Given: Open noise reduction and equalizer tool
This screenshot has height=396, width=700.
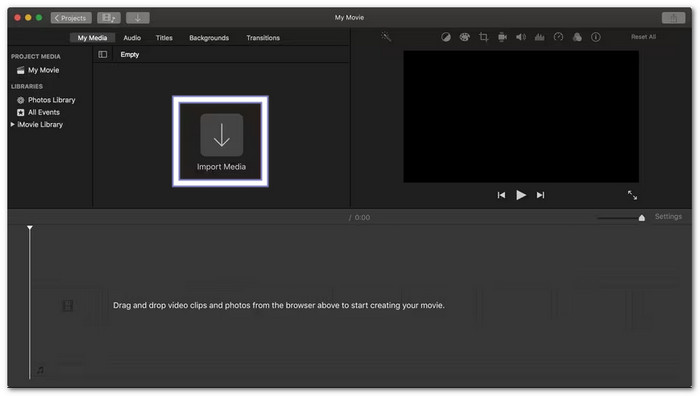Looking at the screenshot, I should click(540, 37).
